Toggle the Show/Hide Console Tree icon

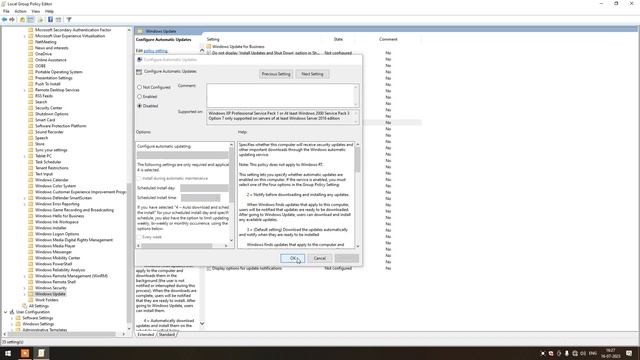click(31, 20)
